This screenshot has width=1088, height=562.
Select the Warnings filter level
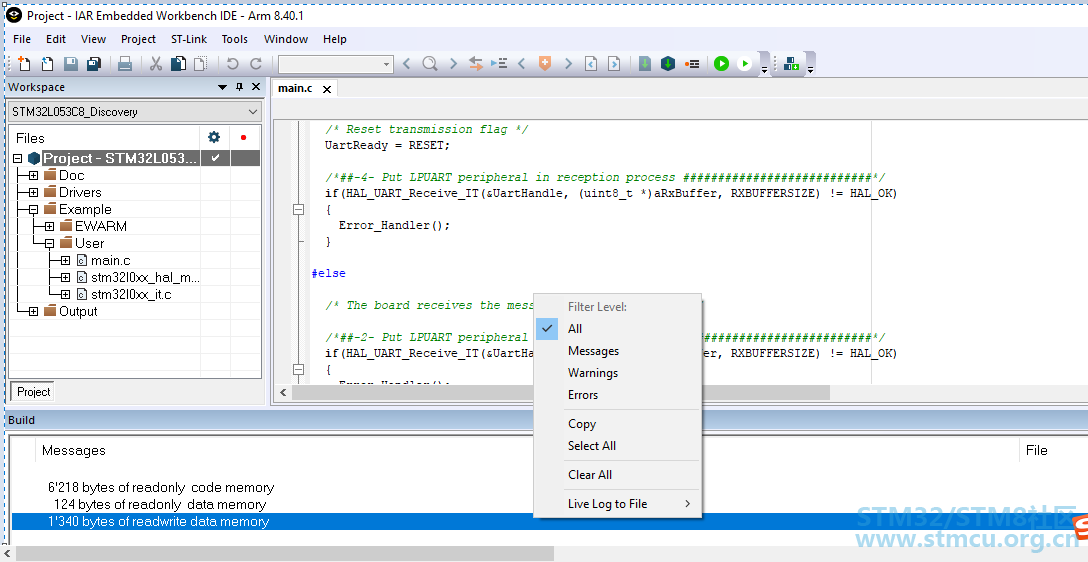click(618, 373)
